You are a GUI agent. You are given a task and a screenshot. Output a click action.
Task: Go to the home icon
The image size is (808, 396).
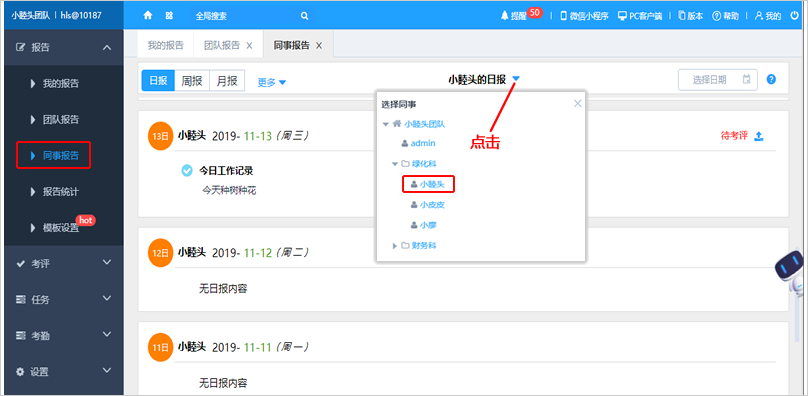[148, 16]
